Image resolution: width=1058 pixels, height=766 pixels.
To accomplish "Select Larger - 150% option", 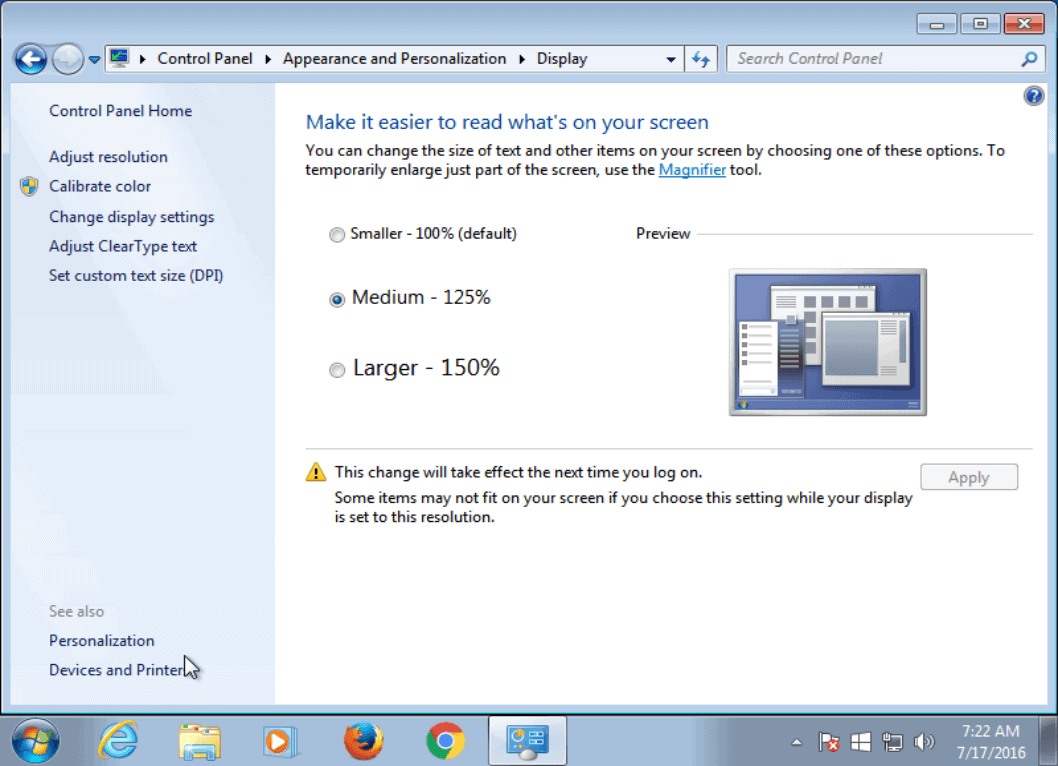I will pos(414,368).
